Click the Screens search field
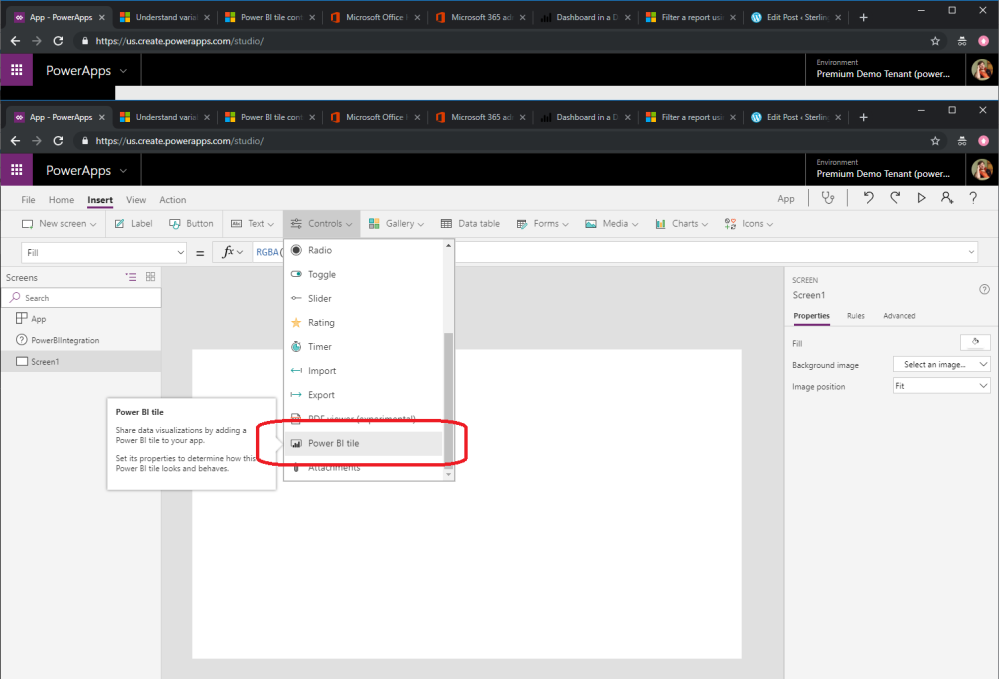This screenshot has height=679, width=999. tap(81, 298)
